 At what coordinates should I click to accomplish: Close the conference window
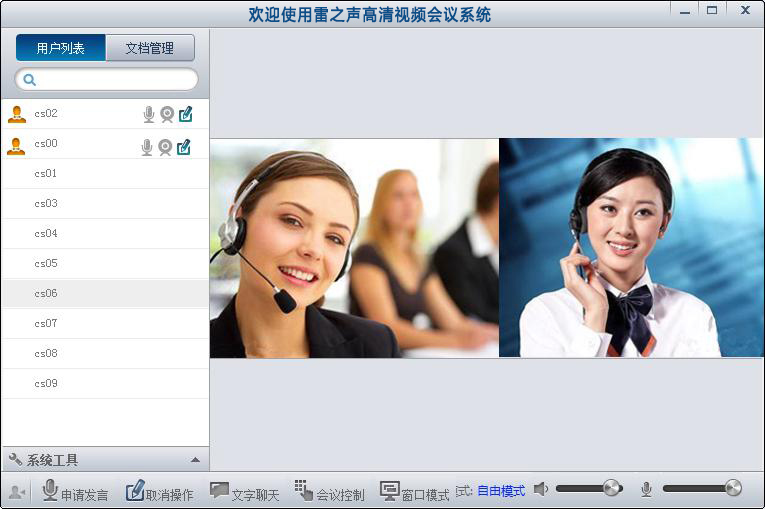click(x=745, y=10)
